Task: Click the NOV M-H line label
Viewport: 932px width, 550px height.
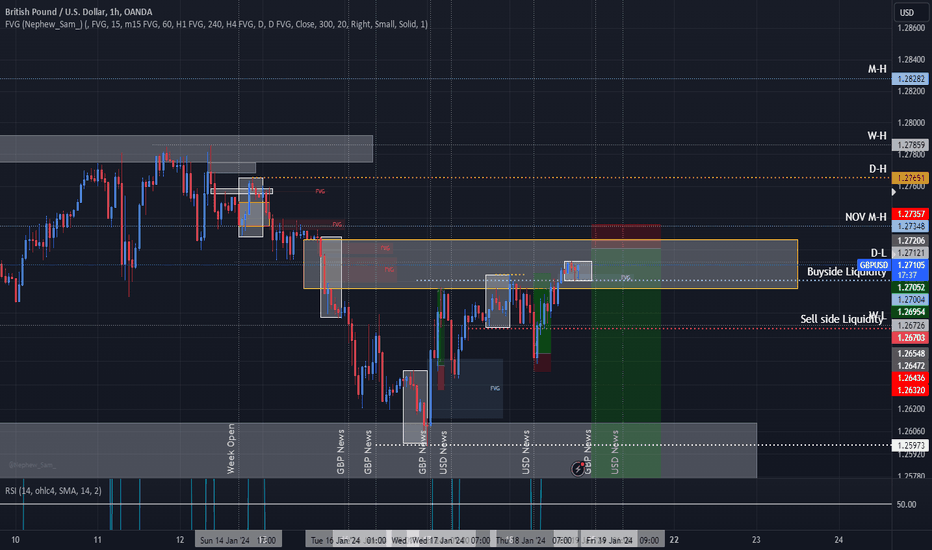Action: coord(865,217)
